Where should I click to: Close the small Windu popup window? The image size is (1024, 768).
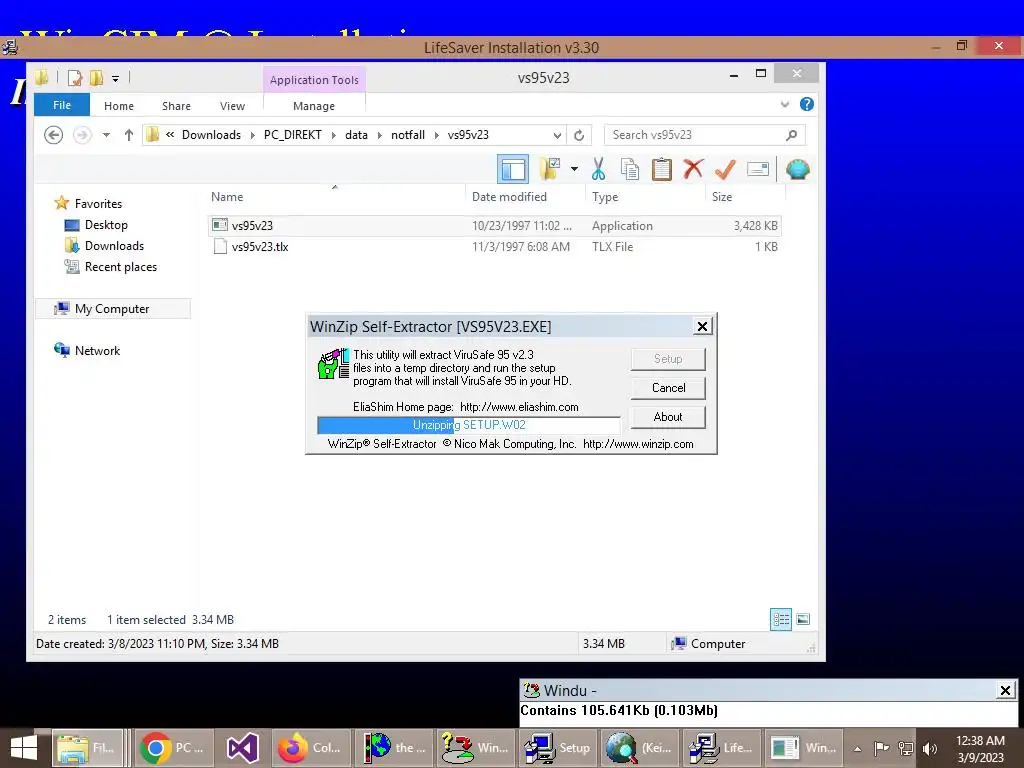[1005, 690]
